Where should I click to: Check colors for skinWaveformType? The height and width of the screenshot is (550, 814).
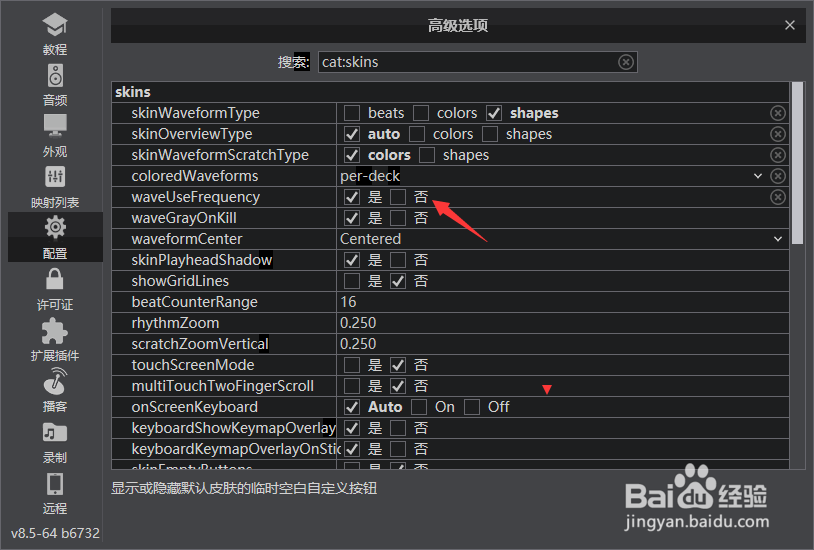[420, 113]
